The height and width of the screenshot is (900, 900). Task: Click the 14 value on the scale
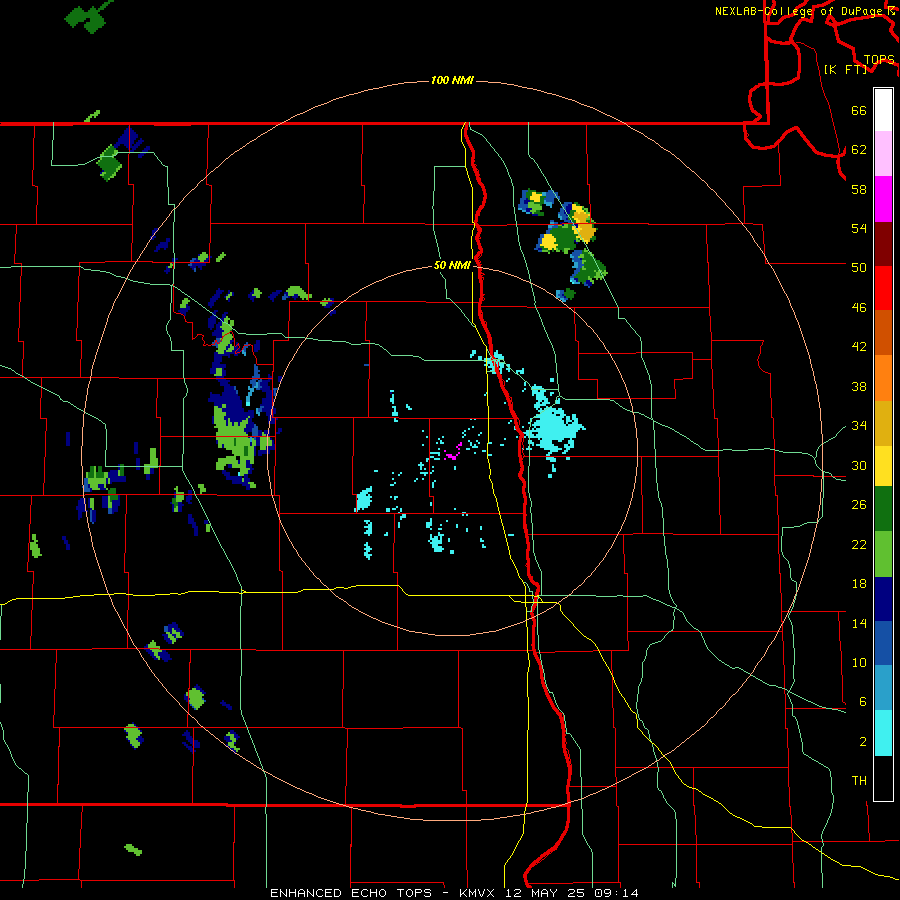(x=859, y=623)
